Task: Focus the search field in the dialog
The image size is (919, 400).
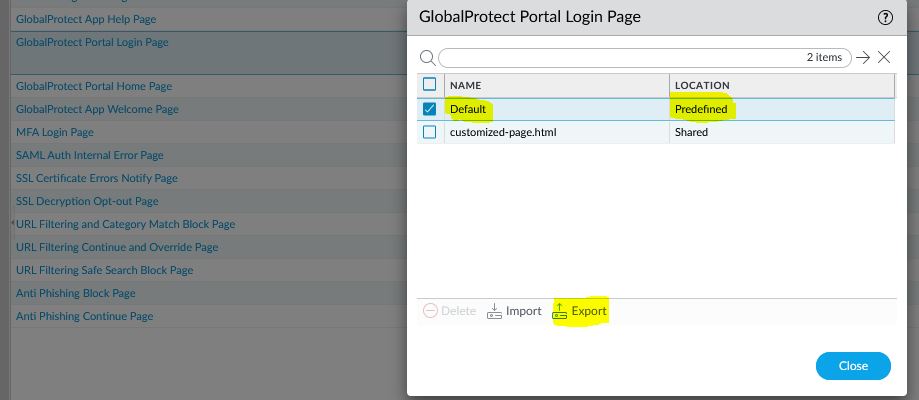Action: (645, 57)
